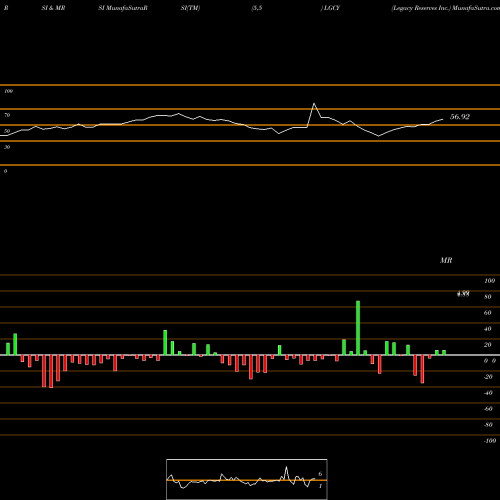Screen dimensions: 500x500
Task: Click the 40 label on the MR axis
Action: click(488, 329)
